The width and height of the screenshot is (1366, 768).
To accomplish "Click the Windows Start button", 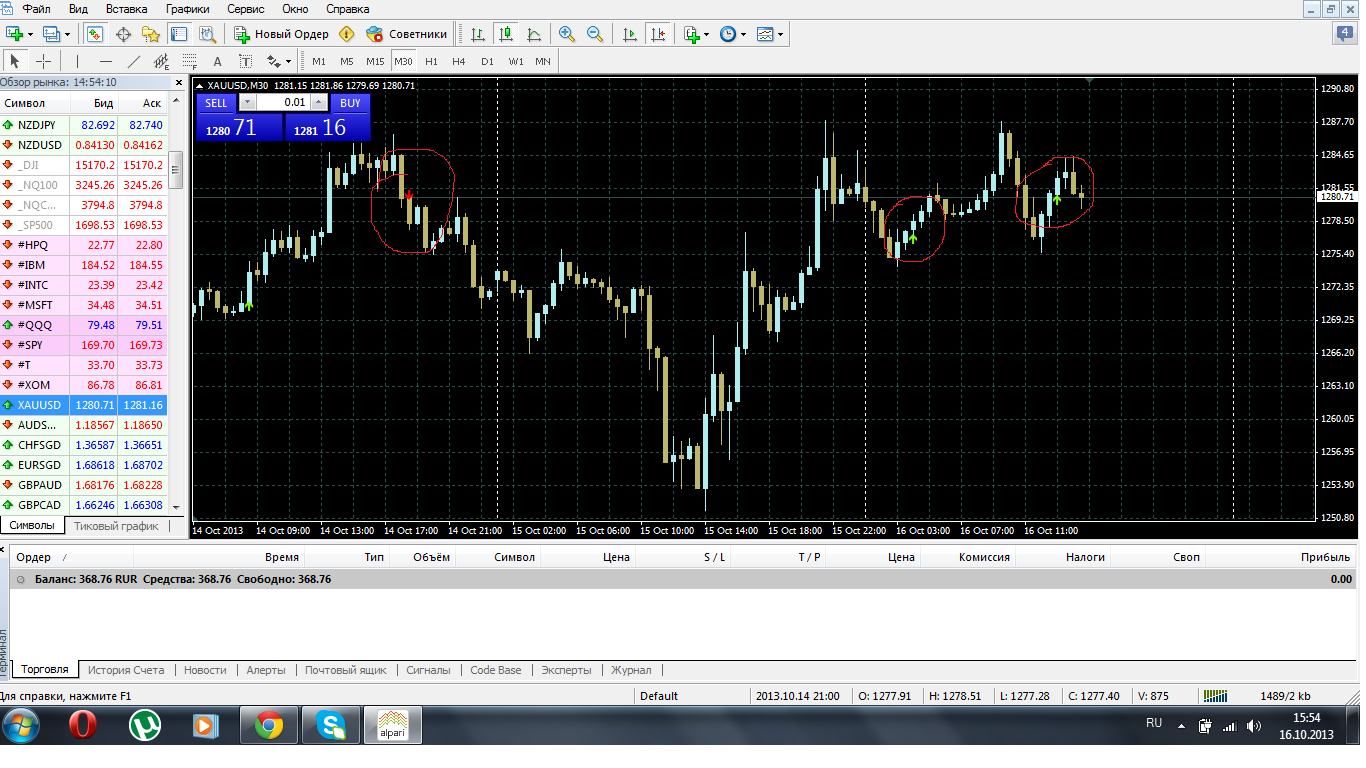I will point(20,725).
